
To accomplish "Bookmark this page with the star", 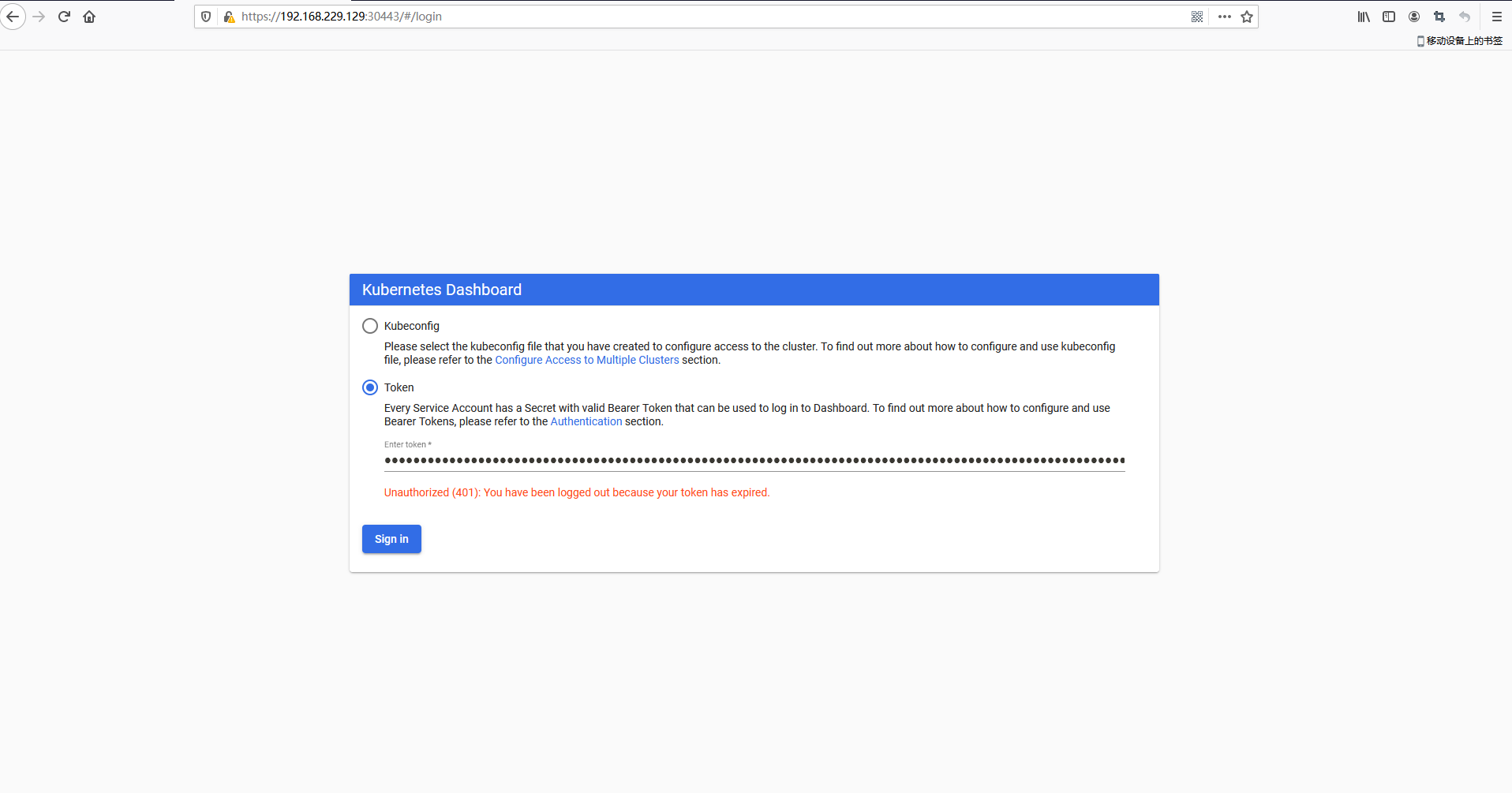I will [1247, 17].
